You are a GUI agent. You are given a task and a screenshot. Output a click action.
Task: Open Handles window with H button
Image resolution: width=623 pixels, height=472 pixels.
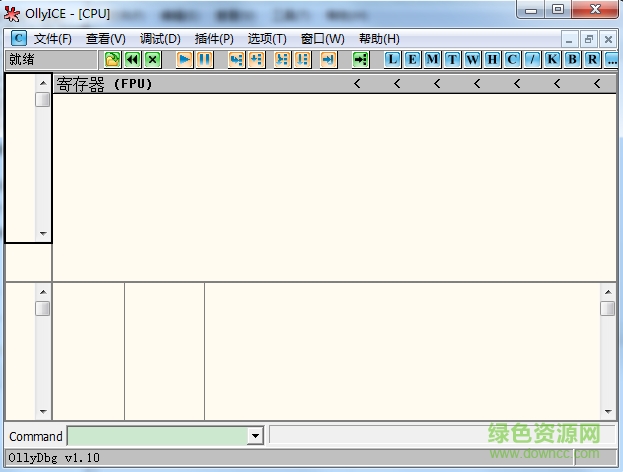coord(492,60)
